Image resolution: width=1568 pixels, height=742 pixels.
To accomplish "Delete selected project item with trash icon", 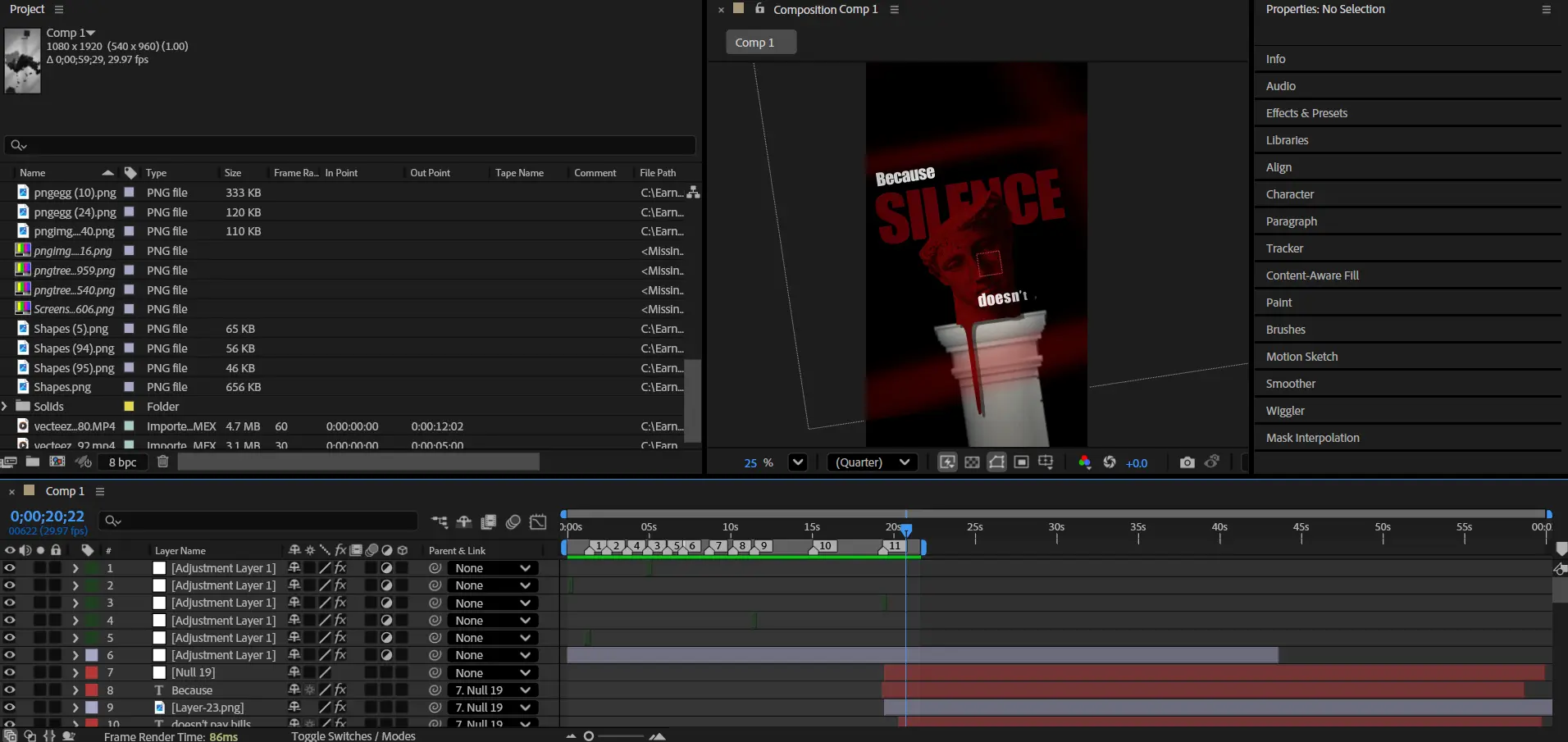I will pyautogui.click(x=162, y=462).
